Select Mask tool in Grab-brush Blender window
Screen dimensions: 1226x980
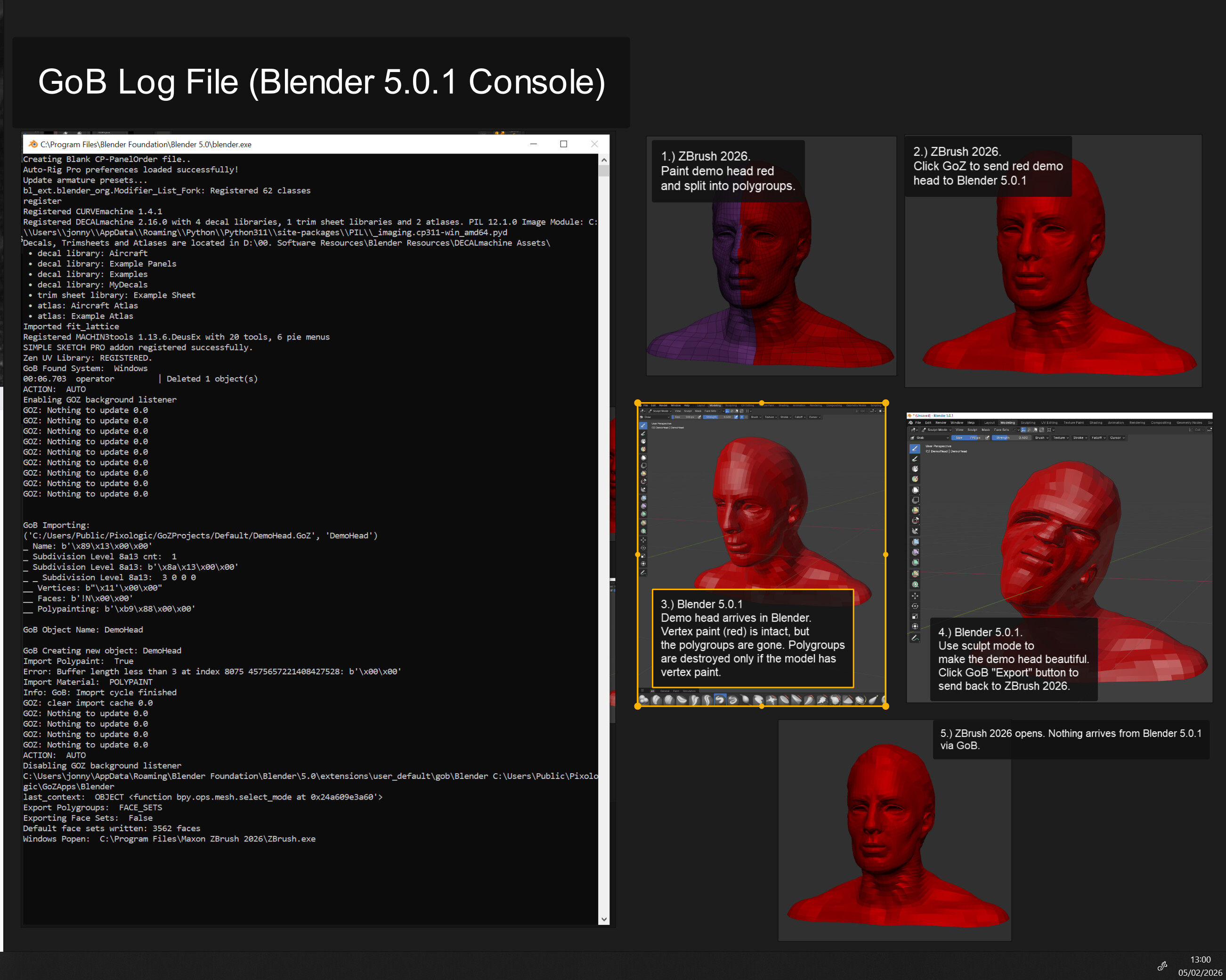tap(916, 469)
